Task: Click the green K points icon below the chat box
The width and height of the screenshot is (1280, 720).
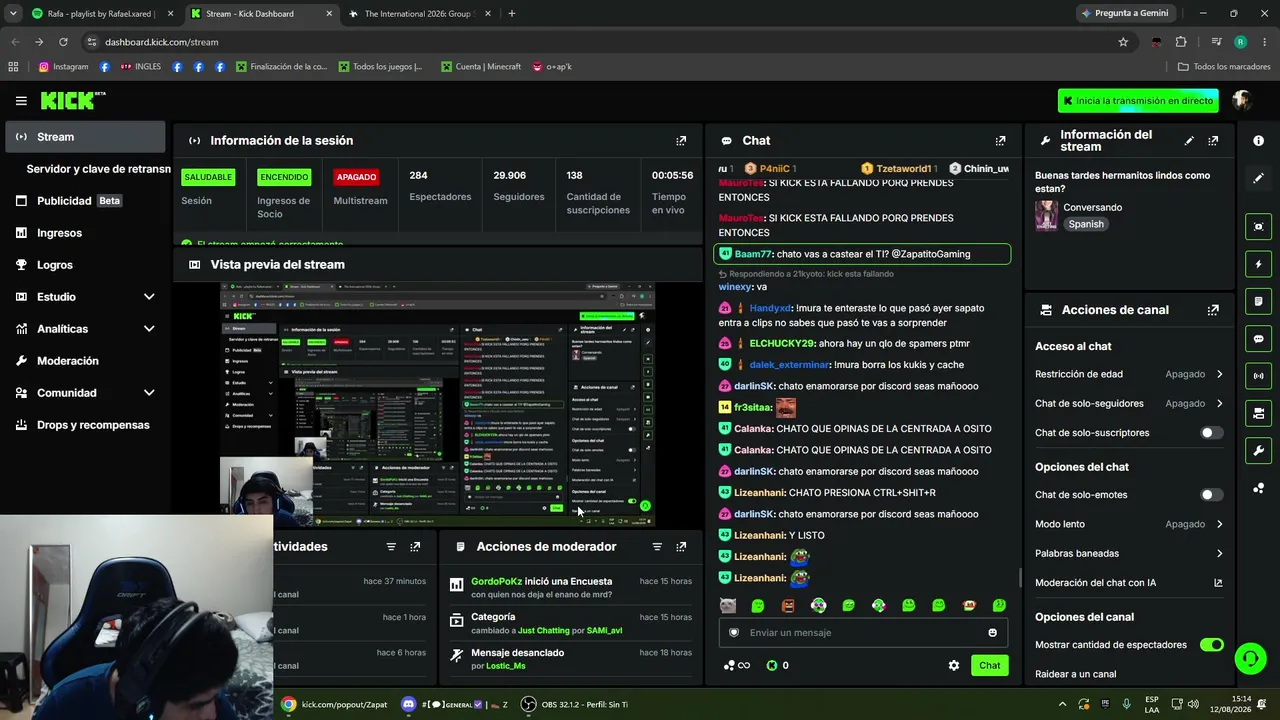Action: (x=771, y=665)
